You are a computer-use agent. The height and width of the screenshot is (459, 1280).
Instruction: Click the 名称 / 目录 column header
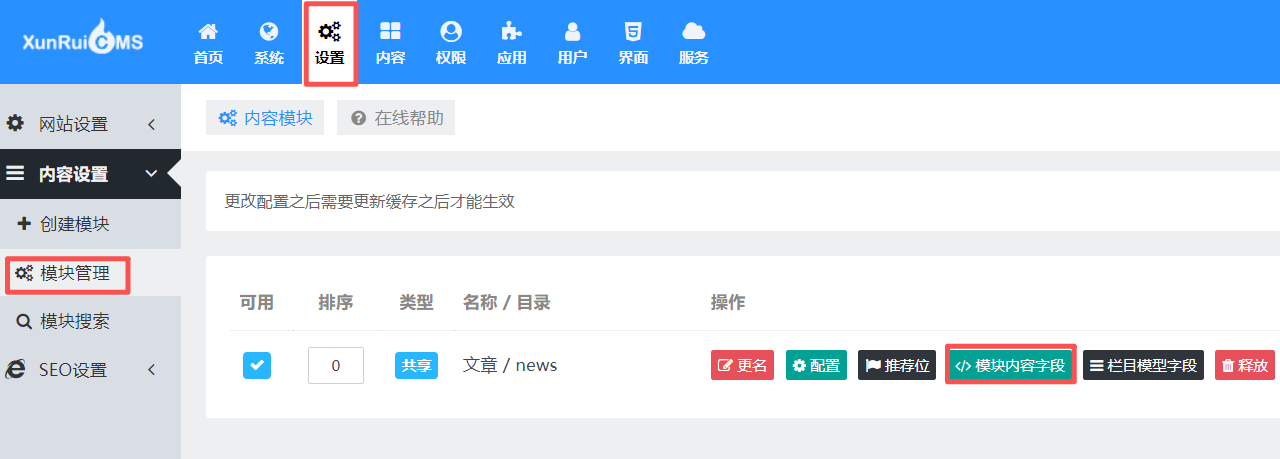coord(507,302)
